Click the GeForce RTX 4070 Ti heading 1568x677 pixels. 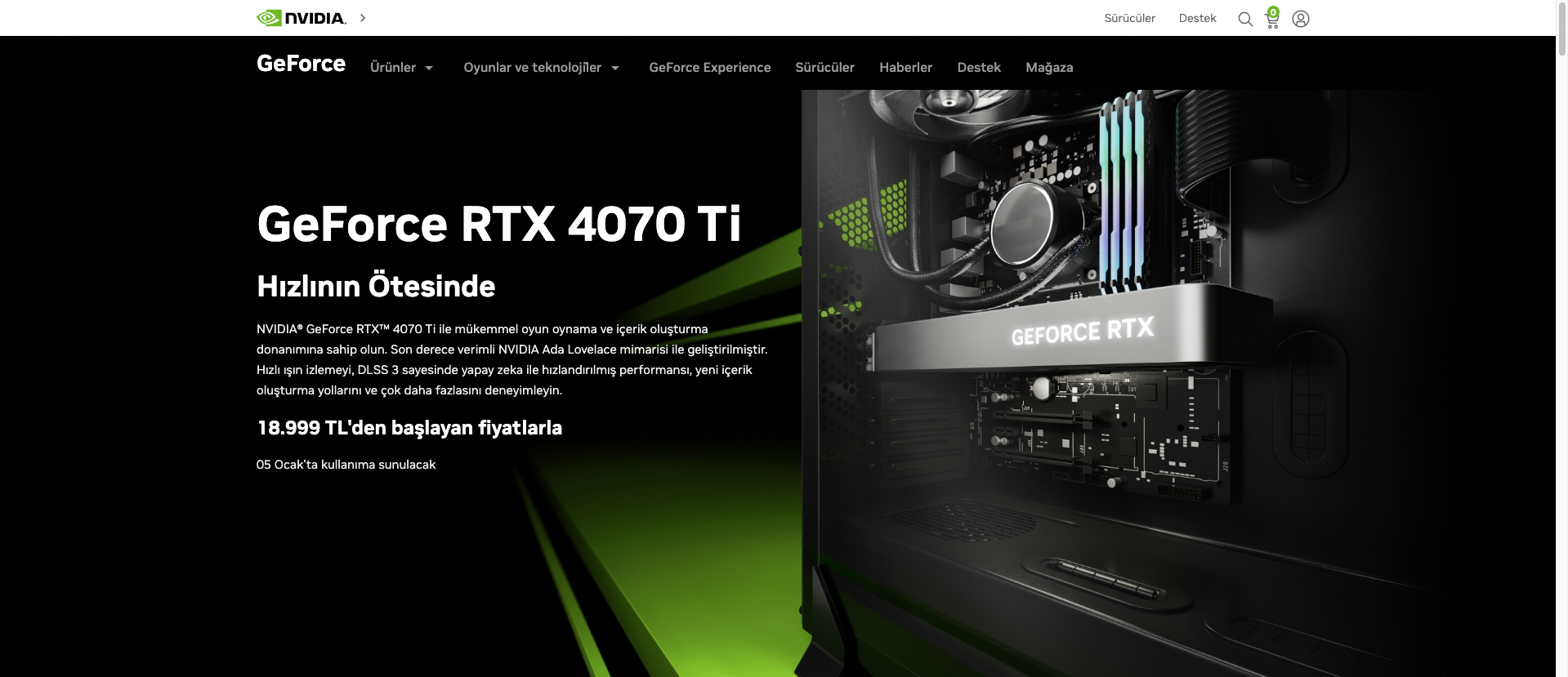498,224
